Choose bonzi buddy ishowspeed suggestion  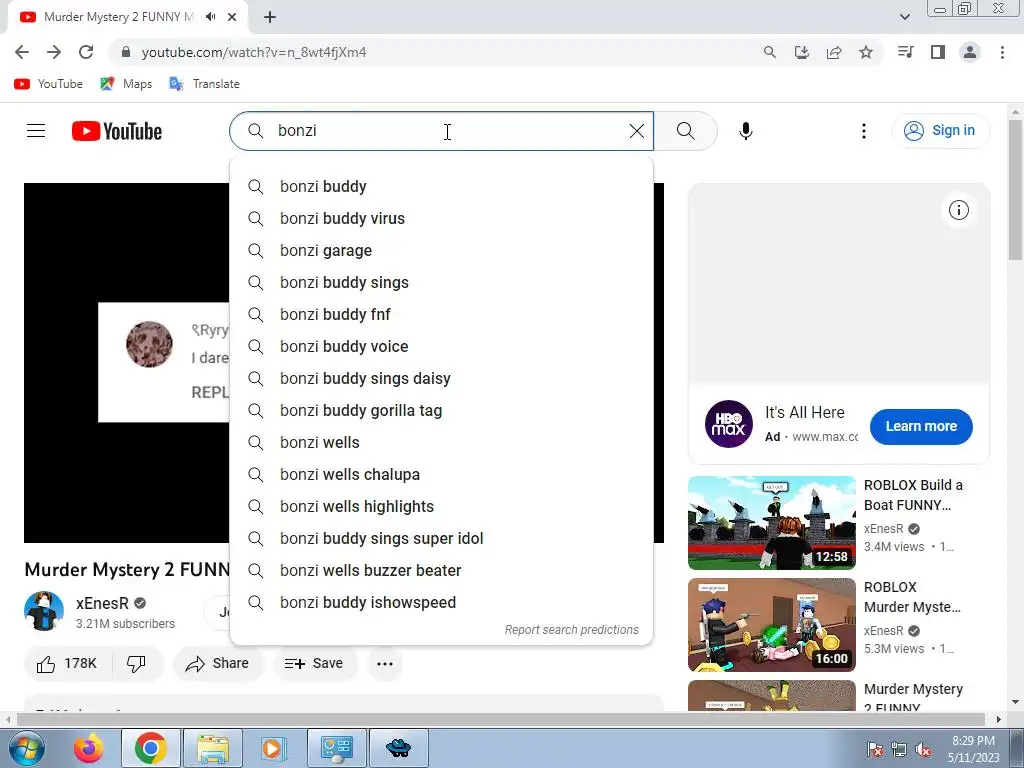point(441,603)
